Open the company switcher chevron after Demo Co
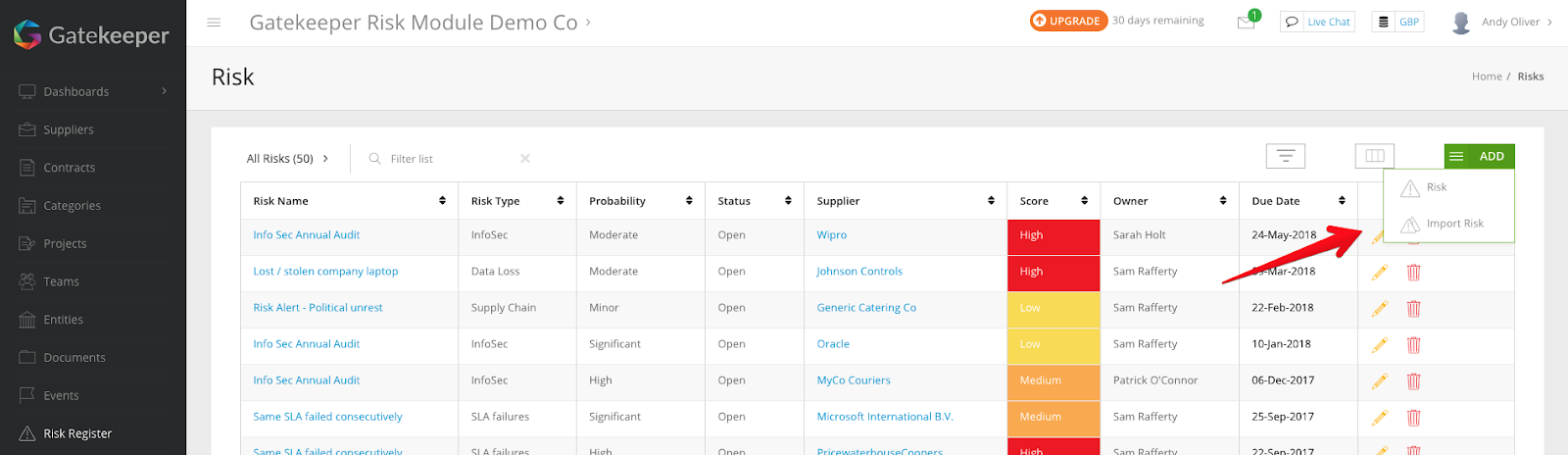1568x455 pixels. coord(588,22)
